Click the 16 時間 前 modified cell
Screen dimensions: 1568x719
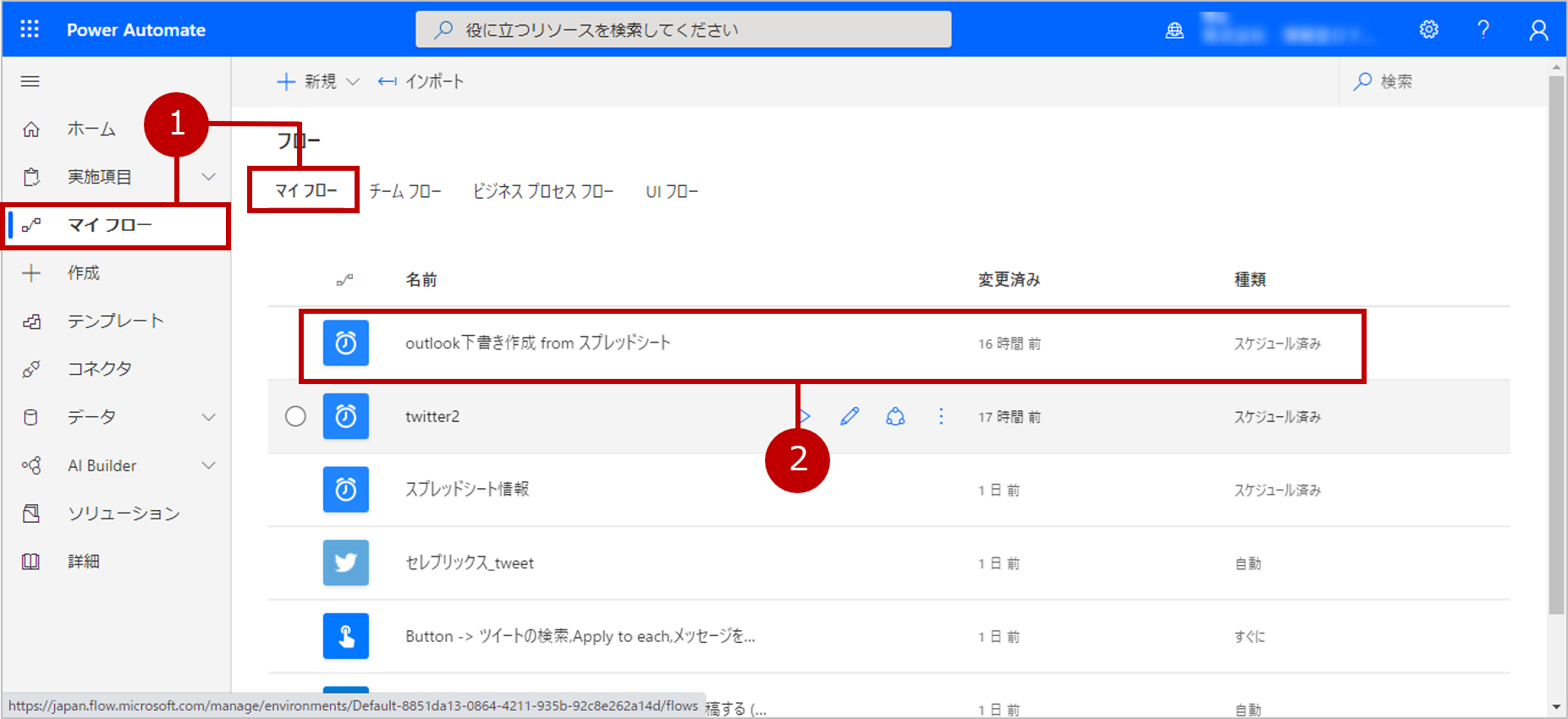coord(1010,343)
